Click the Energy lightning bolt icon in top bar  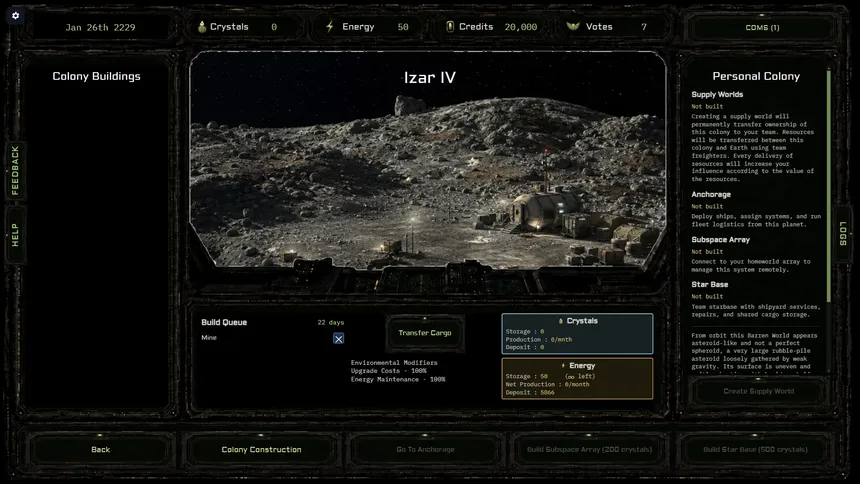330,26
